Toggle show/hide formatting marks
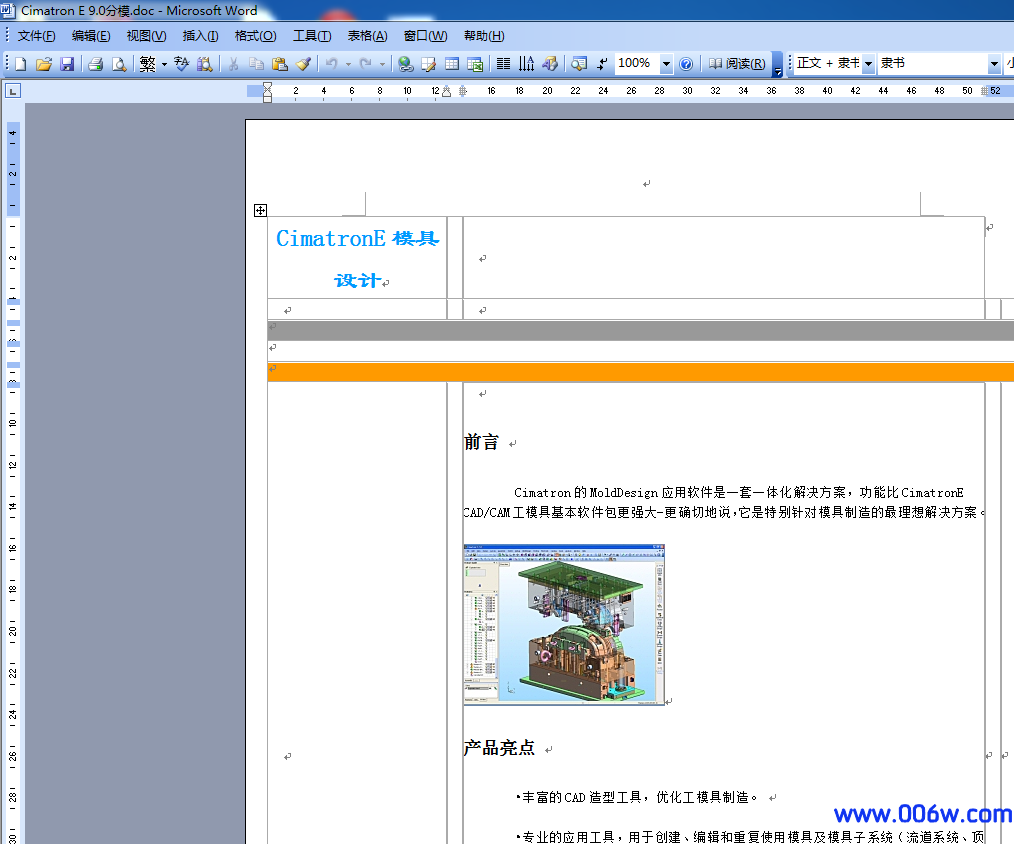This screenshot has height=844, width=1014. (602, 64)
